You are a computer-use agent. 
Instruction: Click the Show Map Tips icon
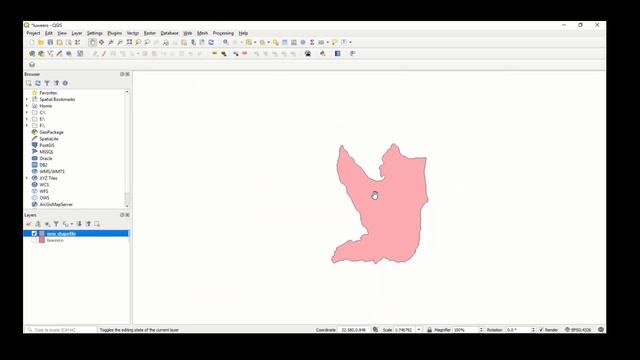335,42
